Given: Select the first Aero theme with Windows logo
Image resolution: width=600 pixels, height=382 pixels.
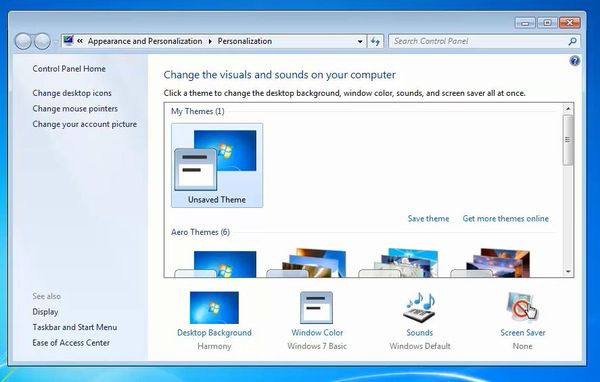Looking at the screenshot, I should [217, 264].
